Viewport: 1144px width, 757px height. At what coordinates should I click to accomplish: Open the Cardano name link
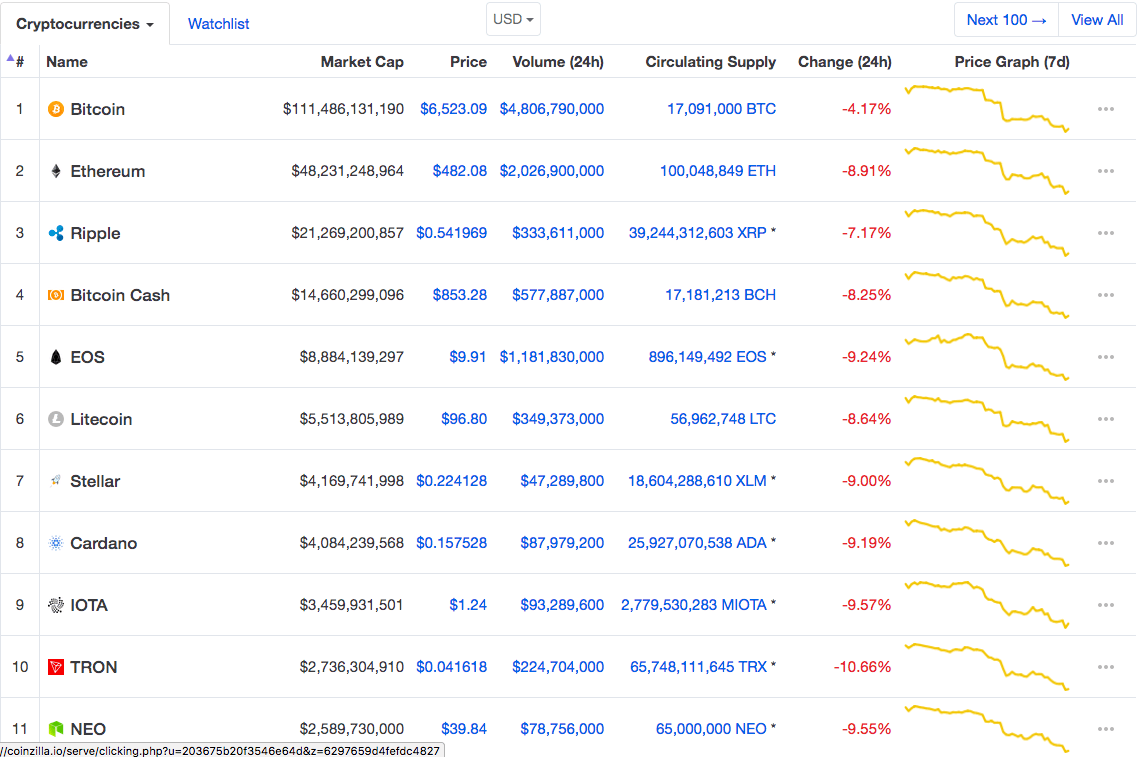point(103,543)
